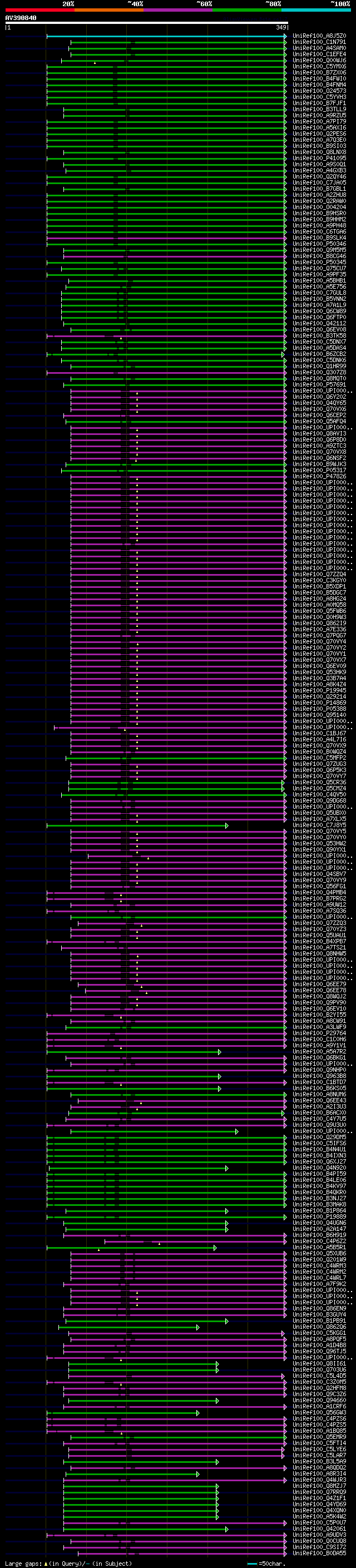The image size is (356, 1568).
Task: Click the orange ~40% identity legend segment
Action: coord(109,10)
